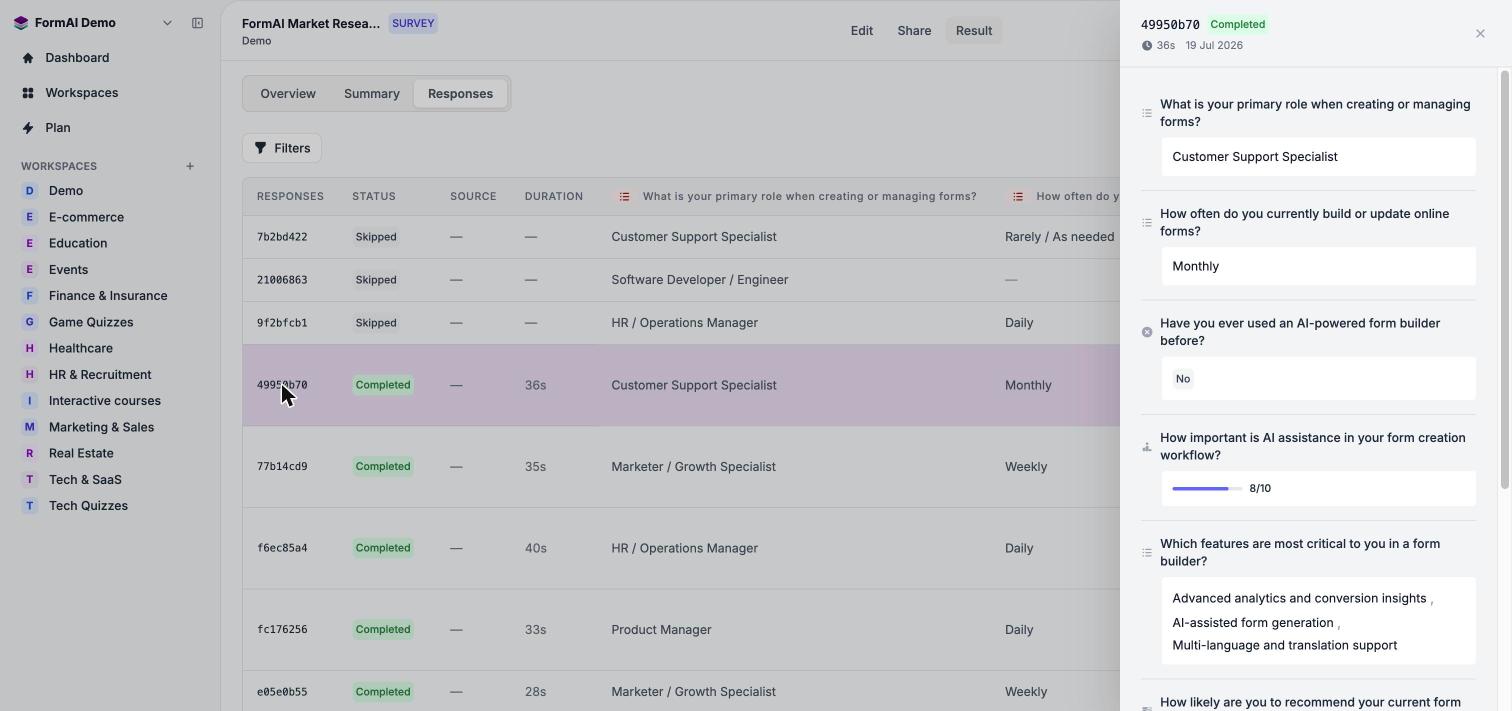Click the red list icon in role column header
1512x711 pixels.
tap(624, 197)
